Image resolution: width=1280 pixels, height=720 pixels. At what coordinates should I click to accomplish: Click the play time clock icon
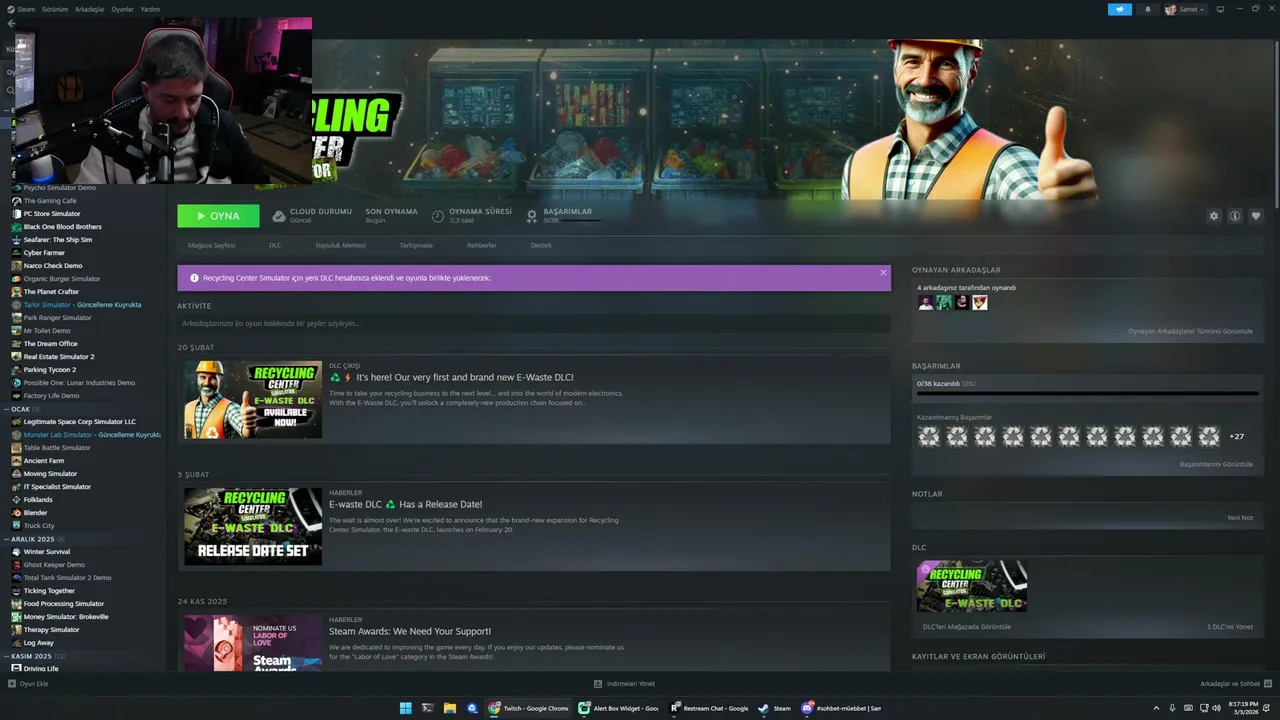(x=438, y=215)
